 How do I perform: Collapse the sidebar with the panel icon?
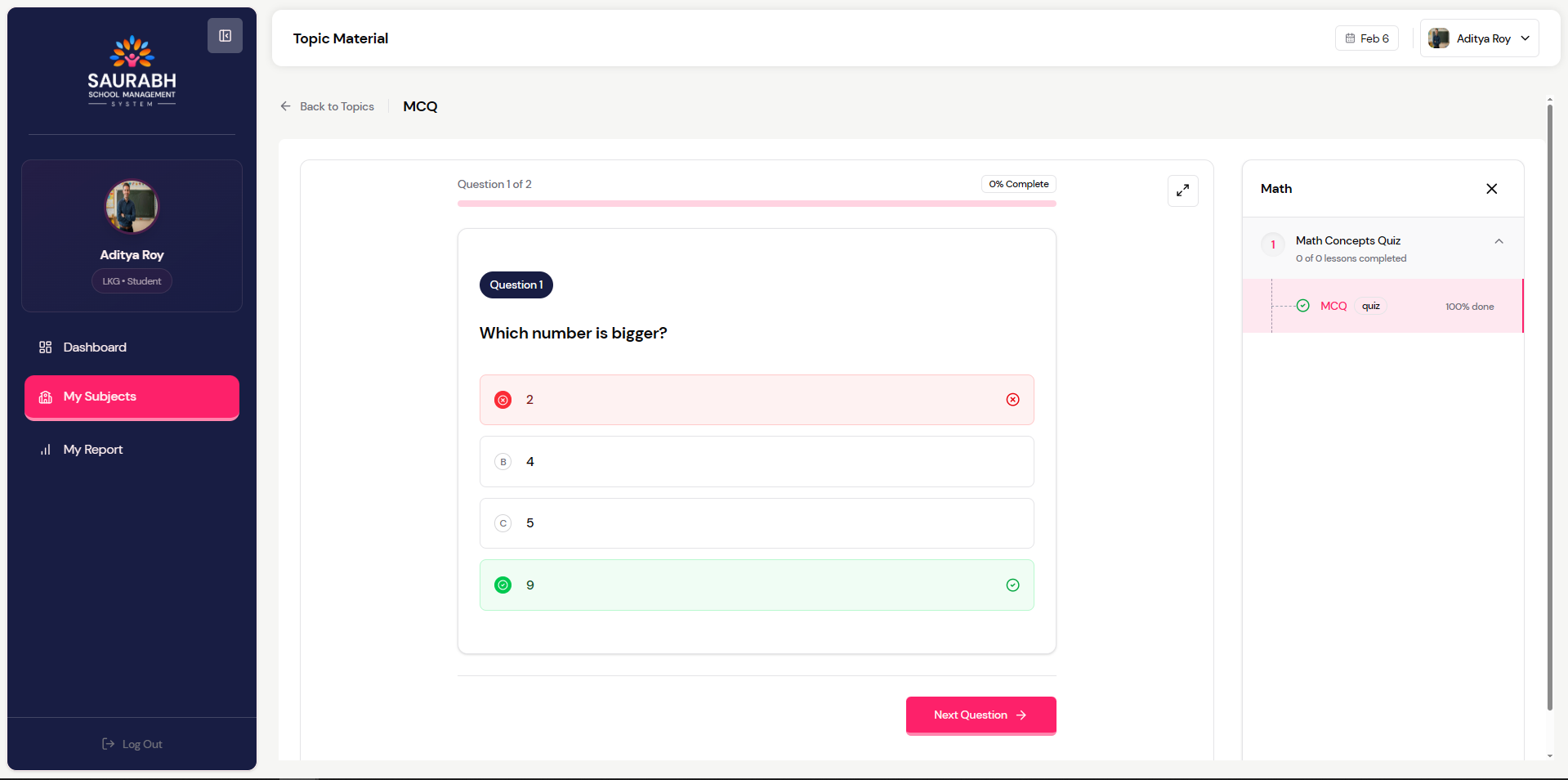pos(225,36)
